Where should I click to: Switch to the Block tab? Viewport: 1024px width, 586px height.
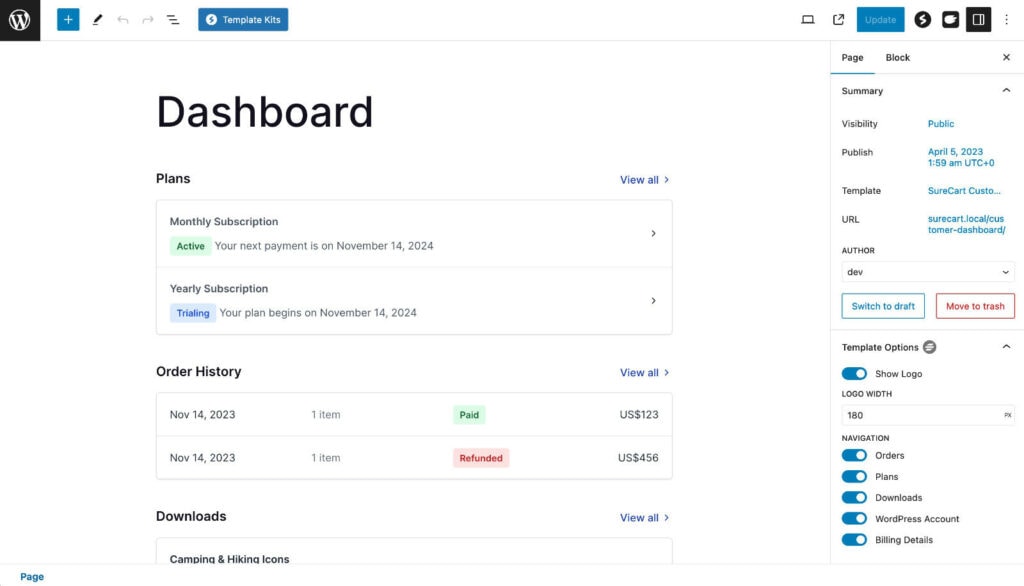[897, 57]
